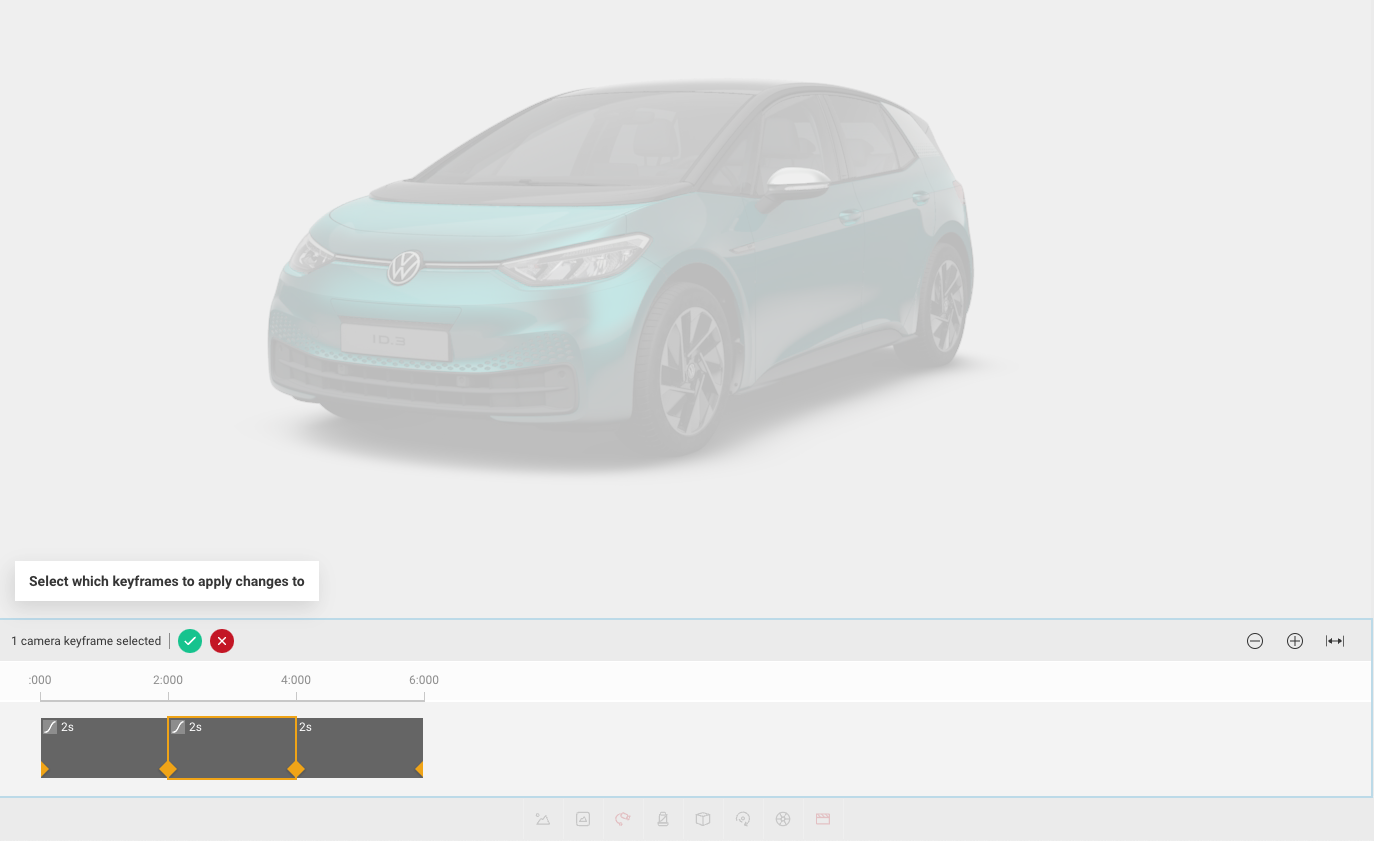Select the wheel rim tool icon
This screenshot has height=841, width=1374.
pos(783,819)
